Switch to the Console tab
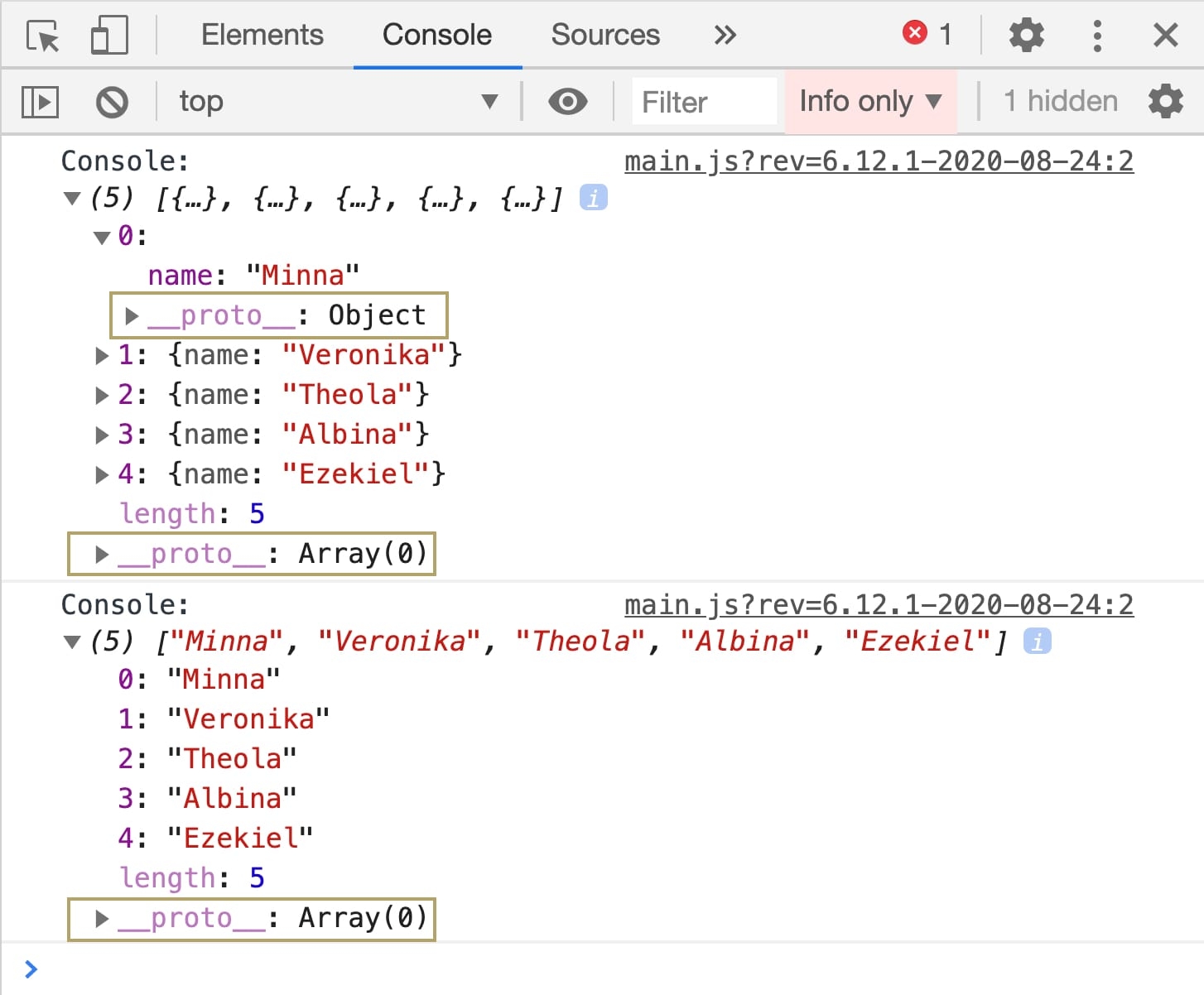 (x=437, y=35)
